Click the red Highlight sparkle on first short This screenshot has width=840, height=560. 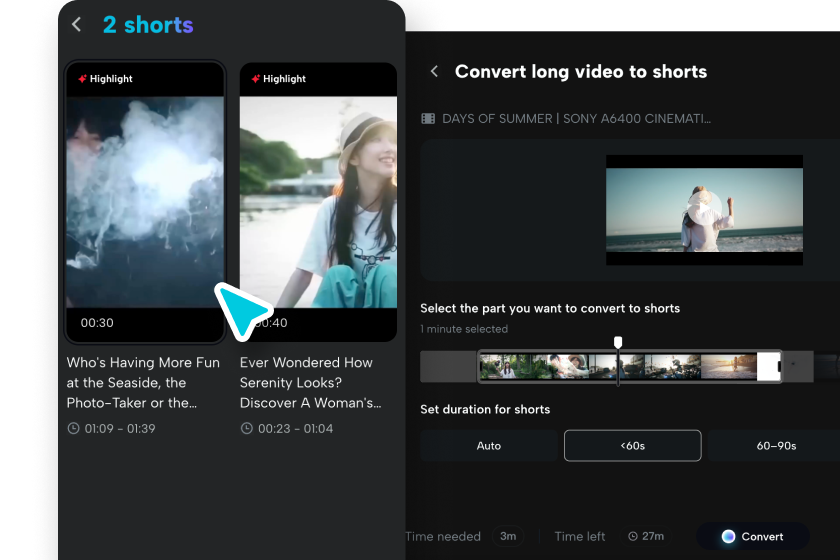click(82, 79)
